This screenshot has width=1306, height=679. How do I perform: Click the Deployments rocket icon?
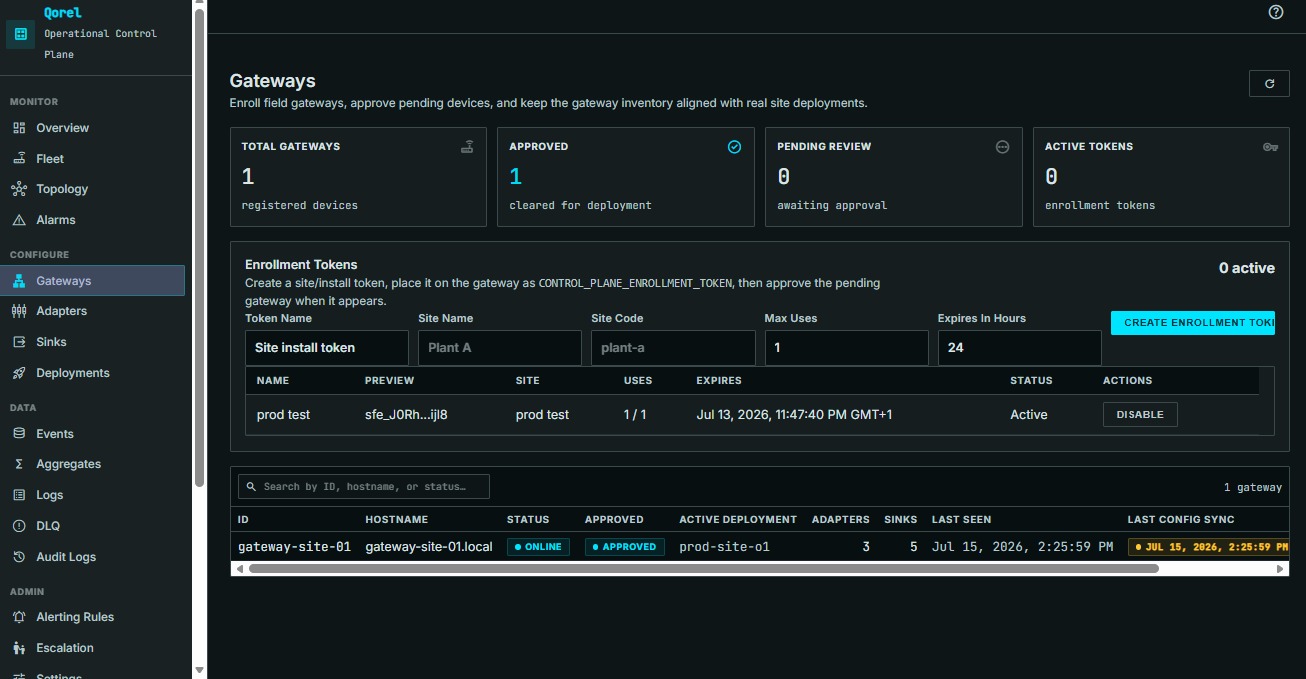pyautogui.click(x=19, y=373)
